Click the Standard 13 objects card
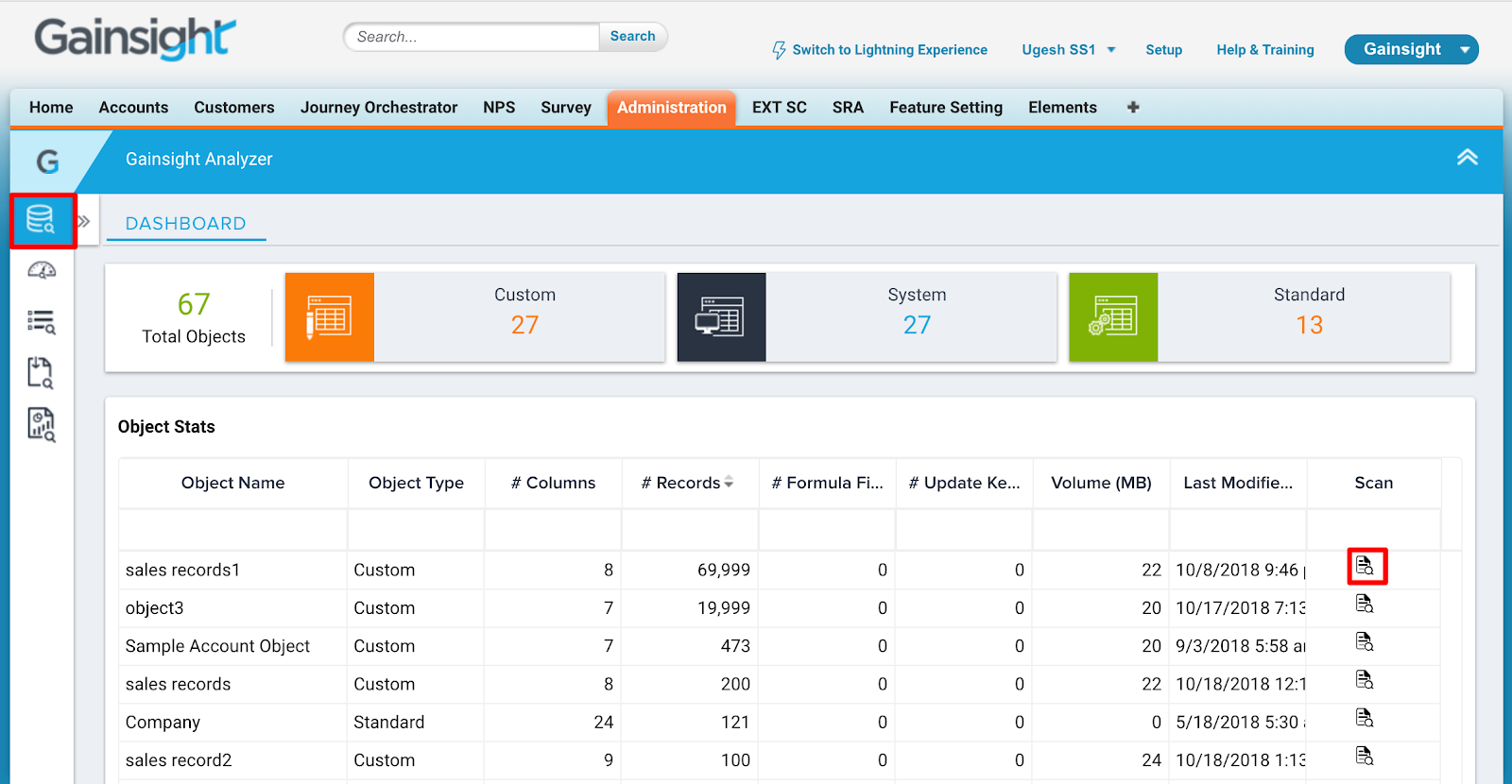Image resolution: width=1512 pixels, height=784 pixels. [x=1259, y=316]
